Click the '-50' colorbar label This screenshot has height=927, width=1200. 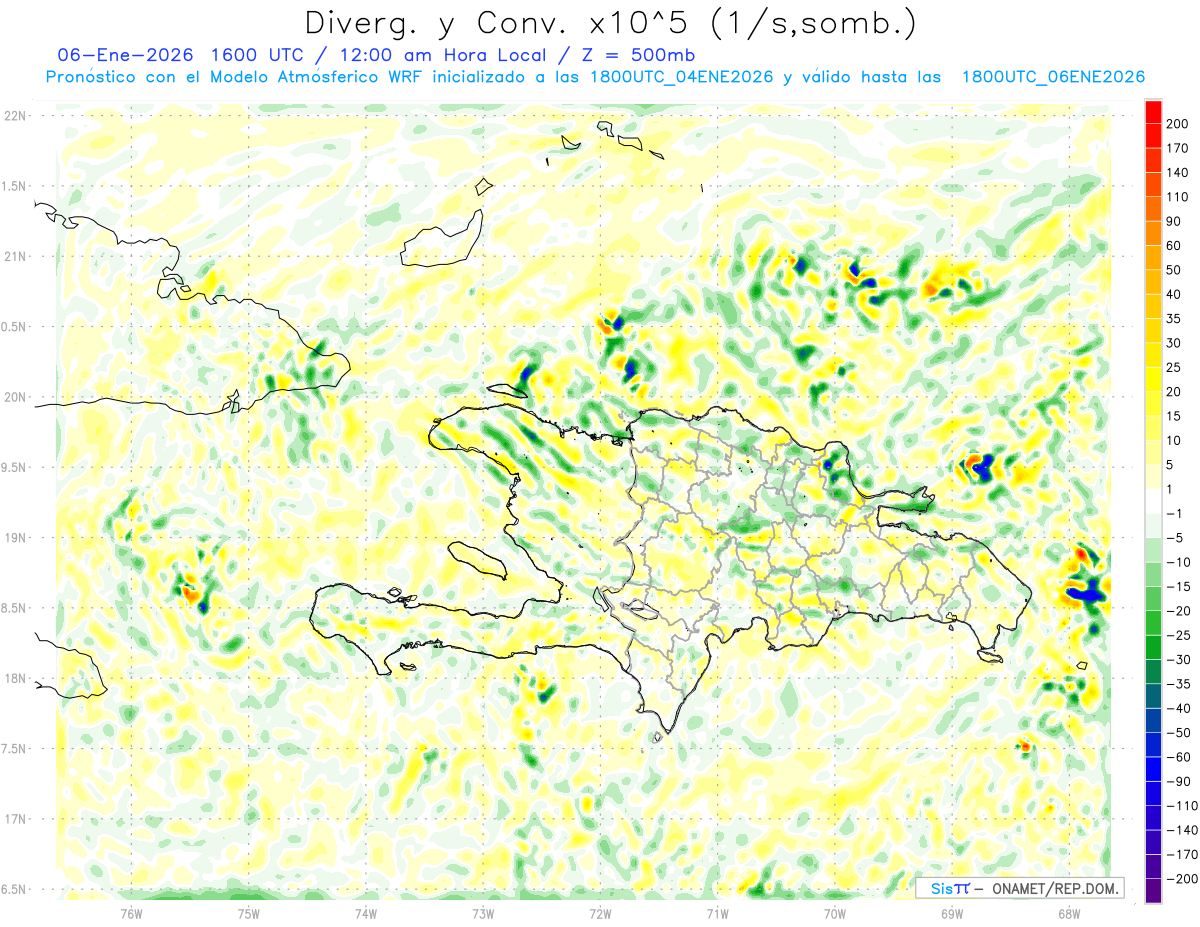coord(1180,732)
